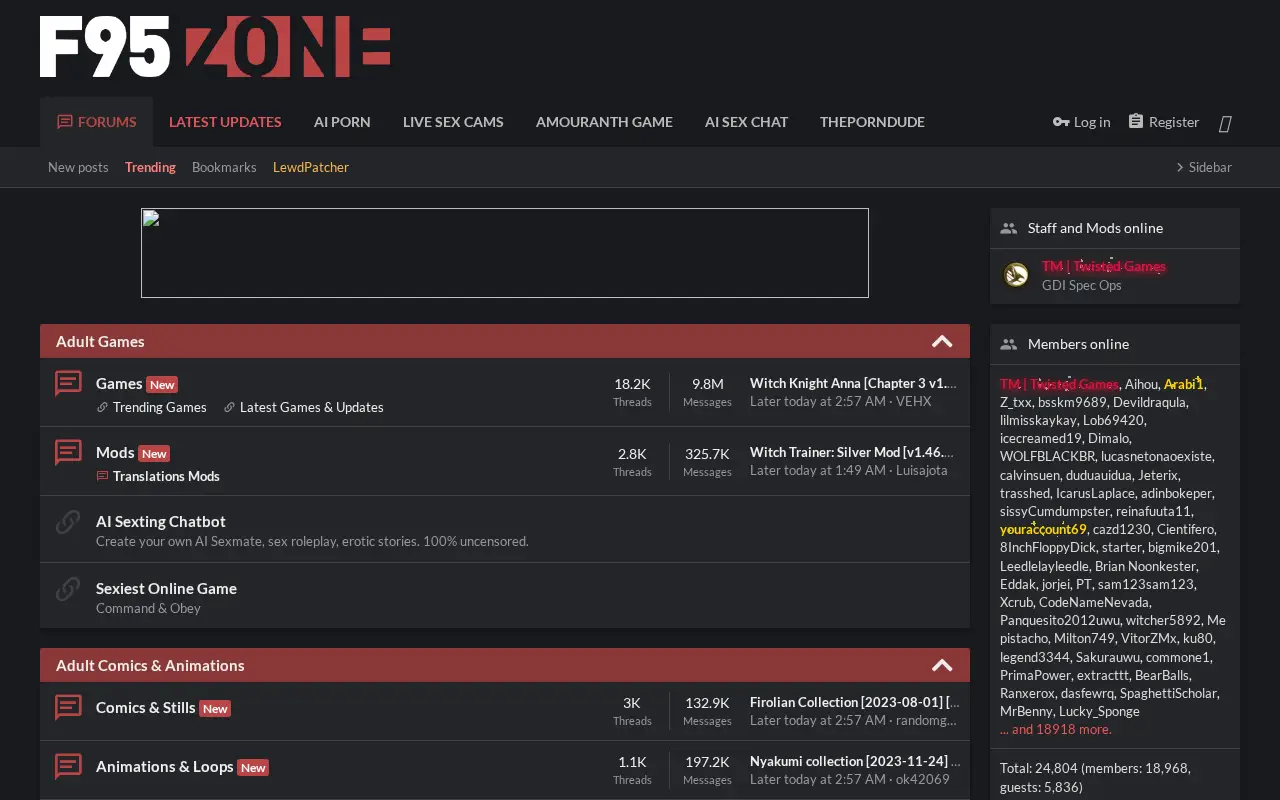Screen dimensions: 1280x800
Task: Open the Witch Knight Anna latest thread
Action: tap(853, 383)
